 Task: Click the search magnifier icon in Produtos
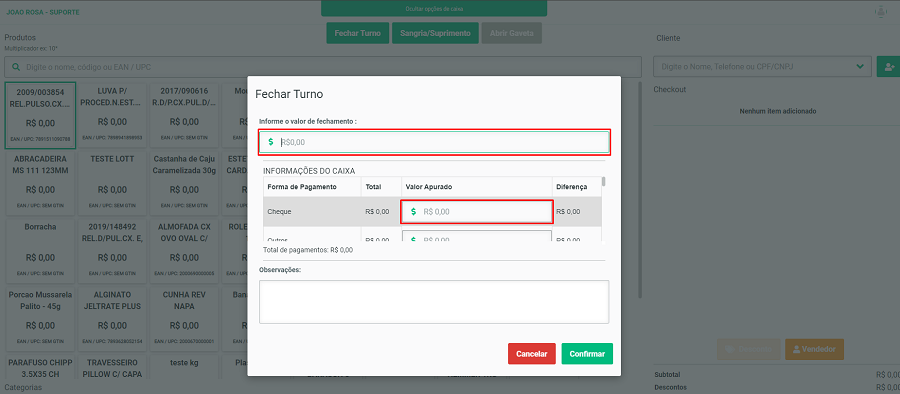tap(15, 67)
